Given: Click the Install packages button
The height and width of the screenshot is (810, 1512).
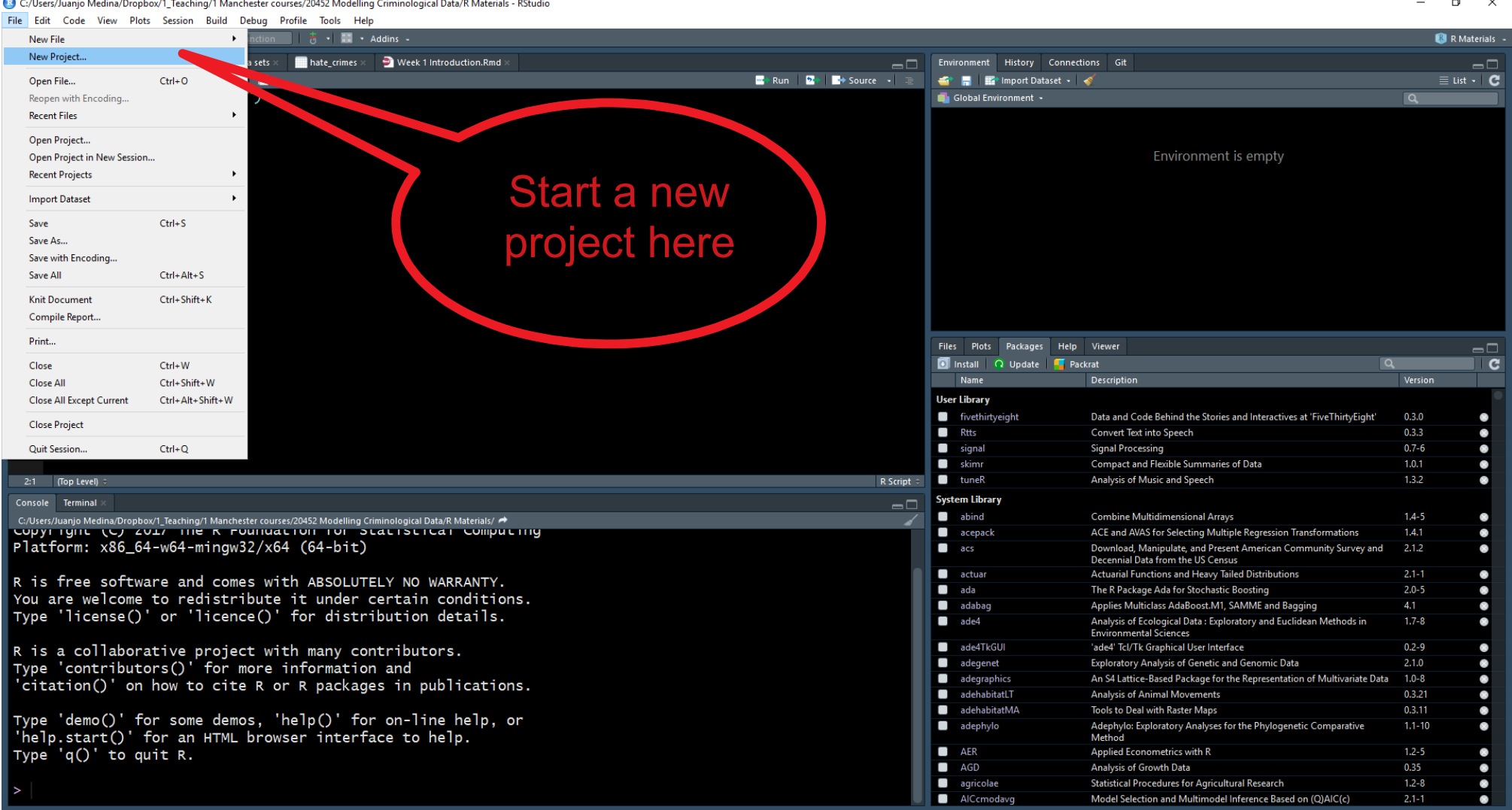Looking at the screenshot, I should [959, 364].
